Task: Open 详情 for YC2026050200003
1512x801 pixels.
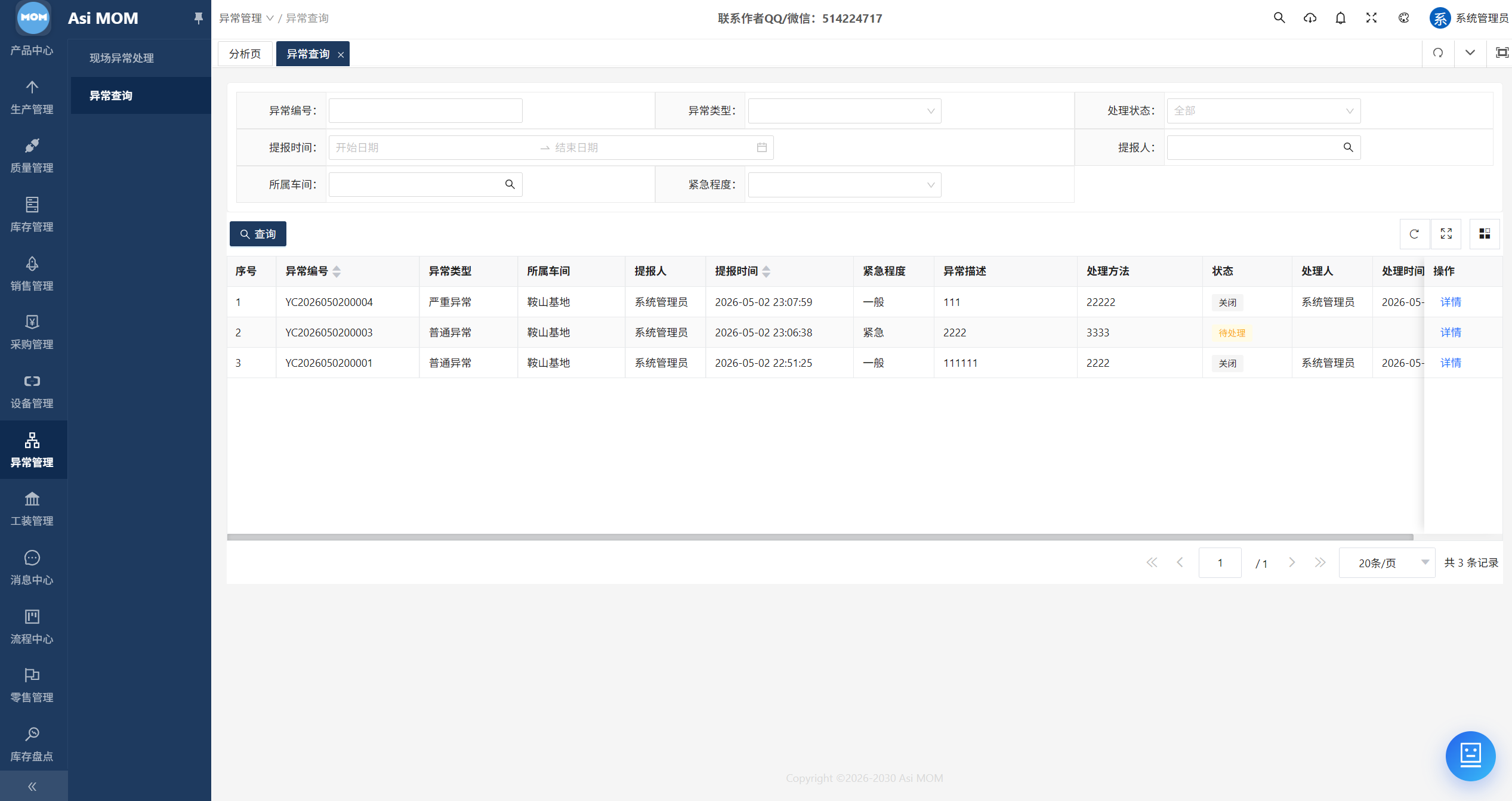Action: [x=1451, y=332]
